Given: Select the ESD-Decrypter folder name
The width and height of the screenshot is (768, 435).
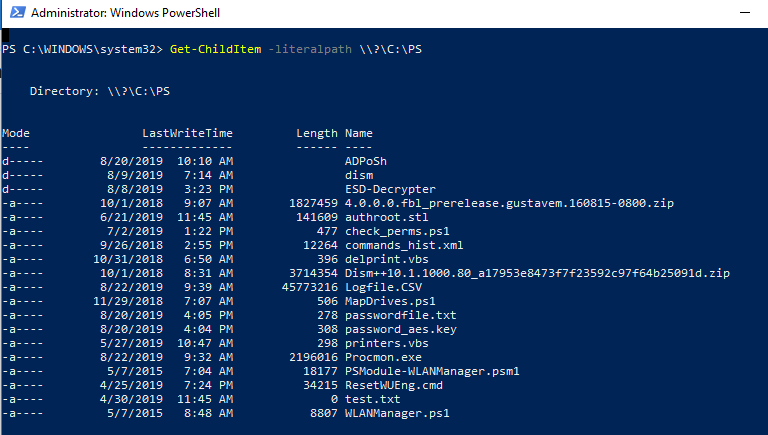Looking at the screenshot, I should [390, 188].
